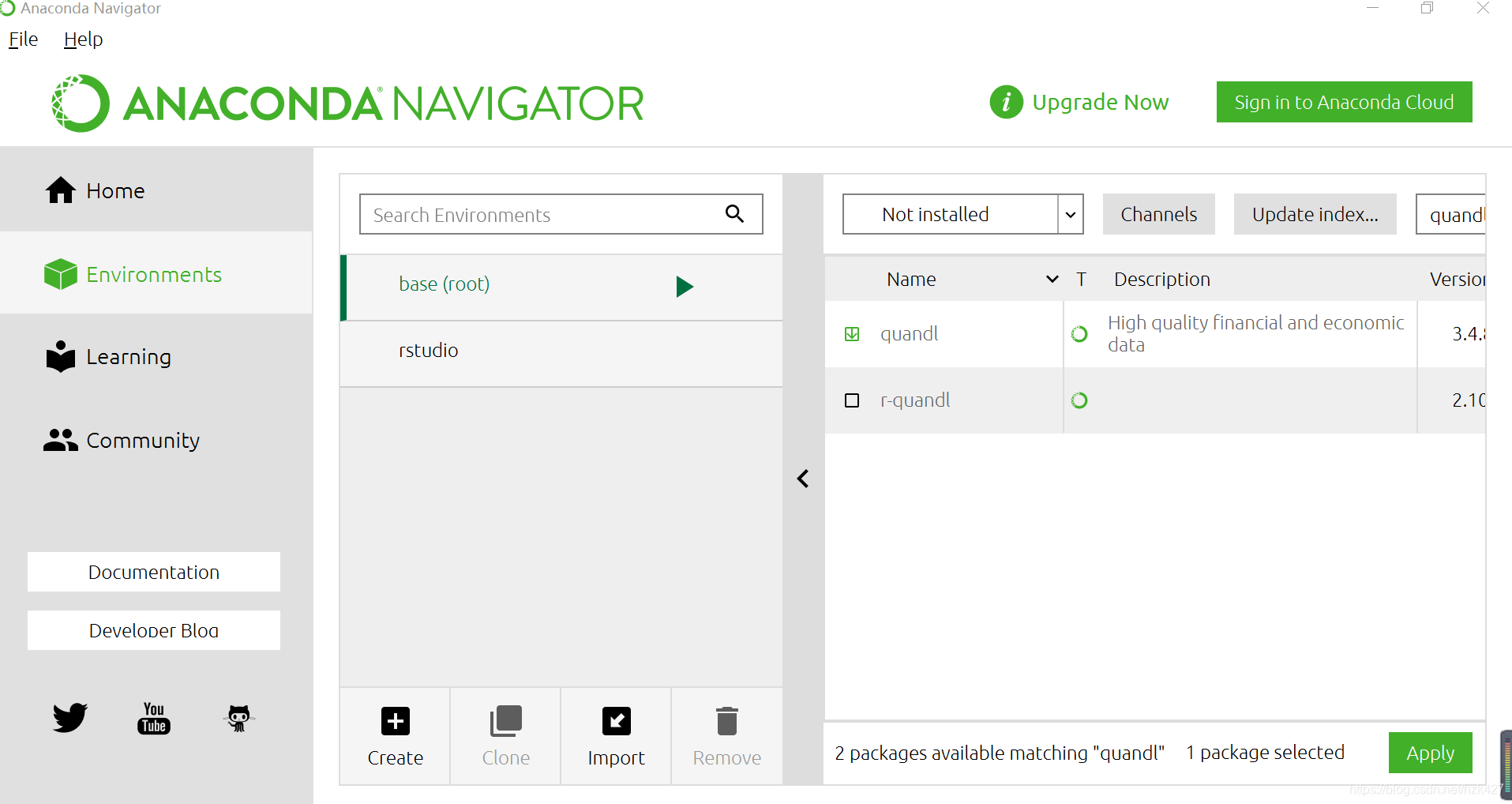Sign in to Anaconda Cloud
1512x804 pixels.
pos(1344,102)
